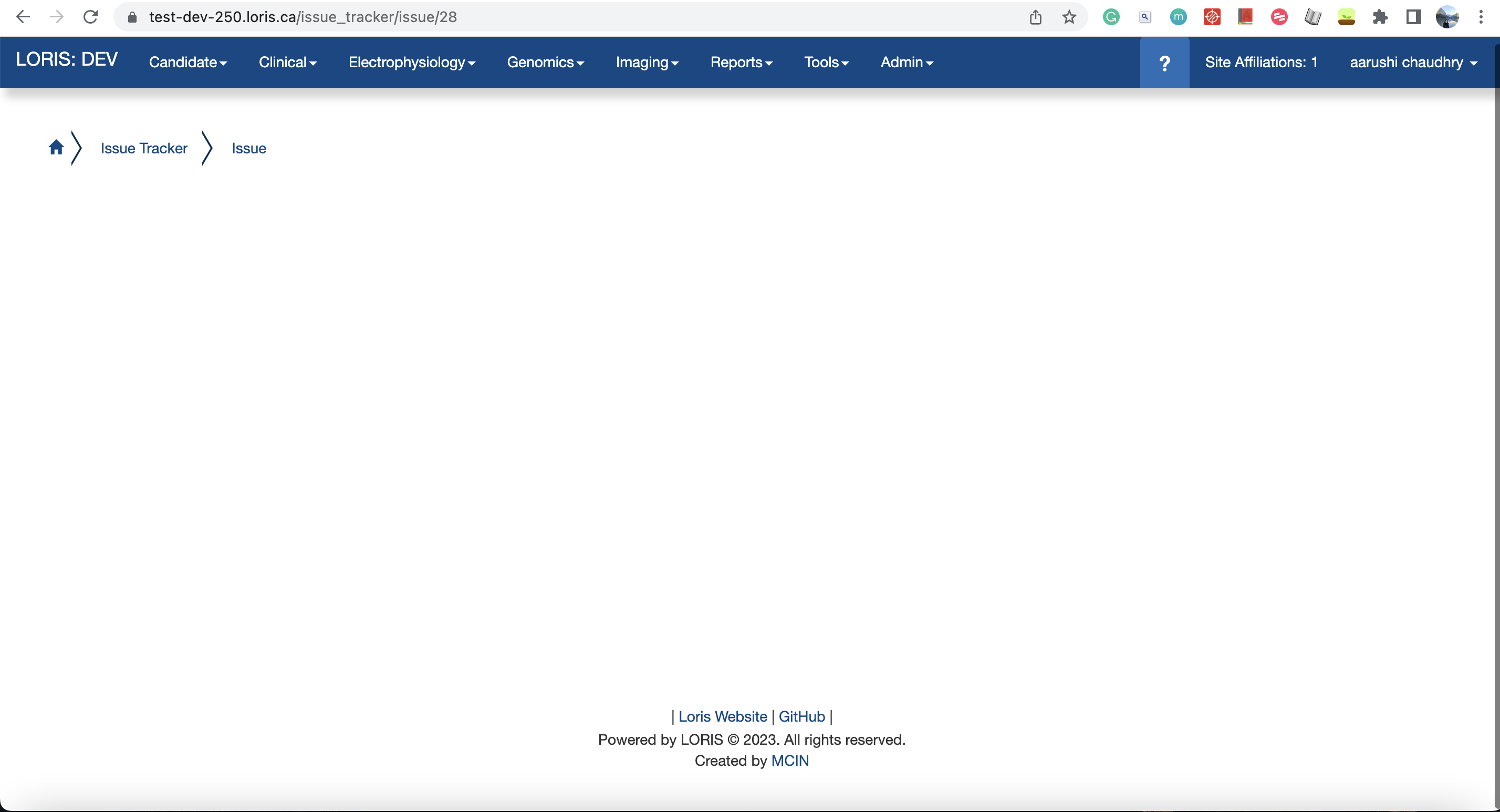Open the MCIN link in footer
The height and width of the screenshot is (812, 1500).
(x=789, y=761)
